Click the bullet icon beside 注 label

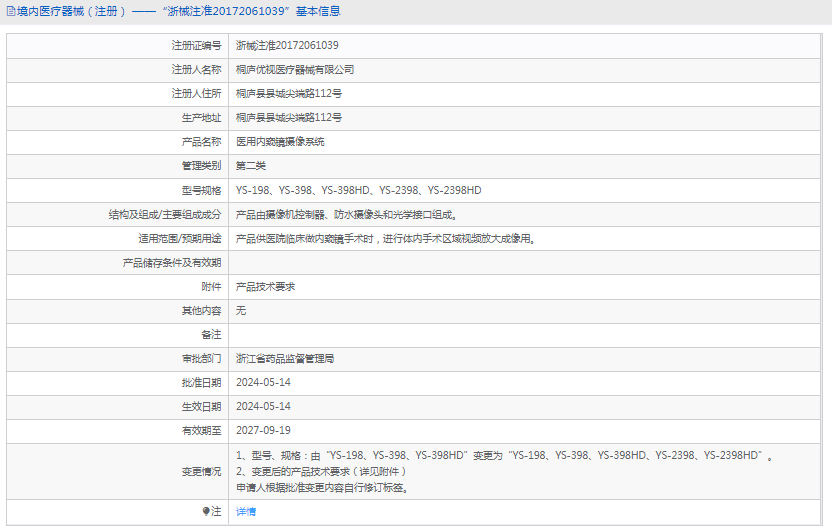click(x=206, y=511)
